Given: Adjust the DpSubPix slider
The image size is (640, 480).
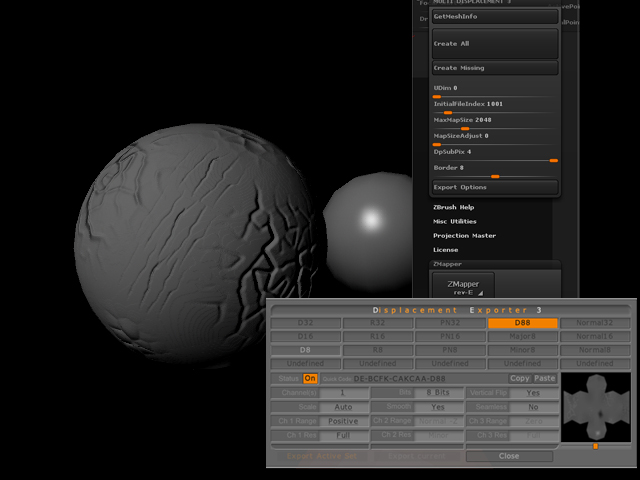Looking at the screenshot, I should click(495, 156).
